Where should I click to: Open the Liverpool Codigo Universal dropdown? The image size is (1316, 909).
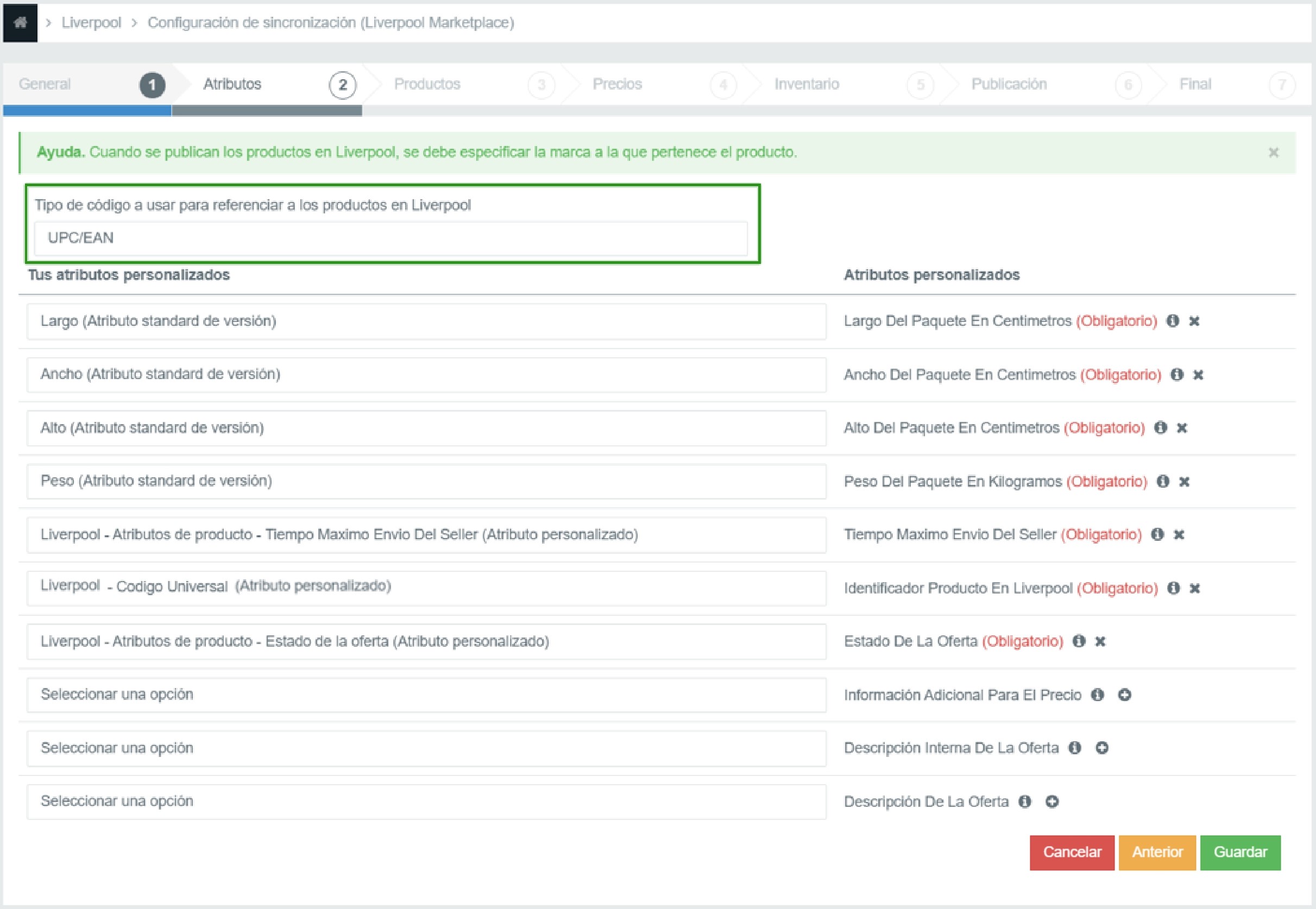pyautogui.click(x=426, y=588)
